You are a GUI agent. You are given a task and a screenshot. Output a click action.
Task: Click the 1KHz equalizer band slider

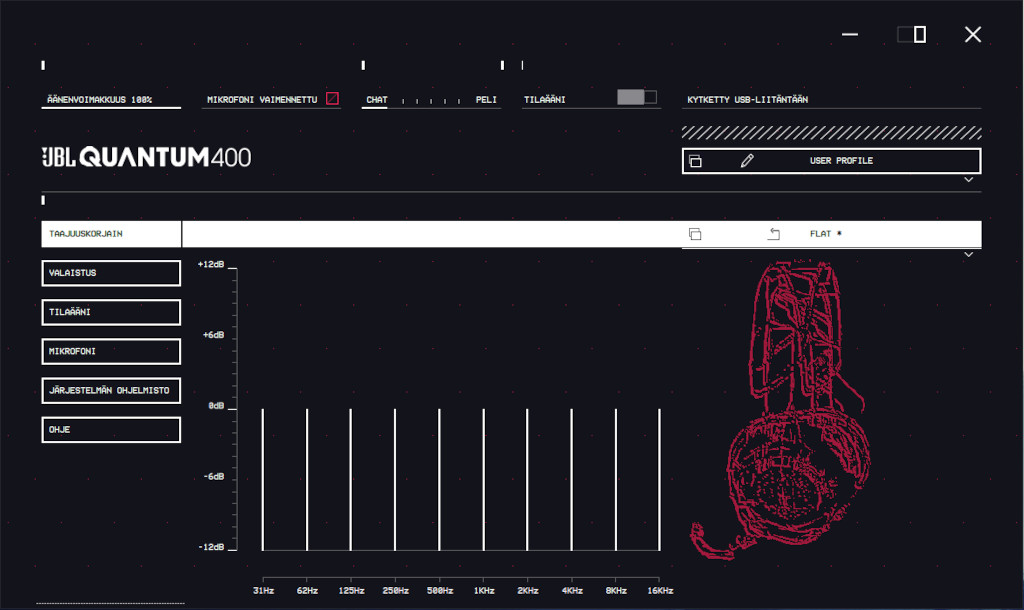(484, 479)
